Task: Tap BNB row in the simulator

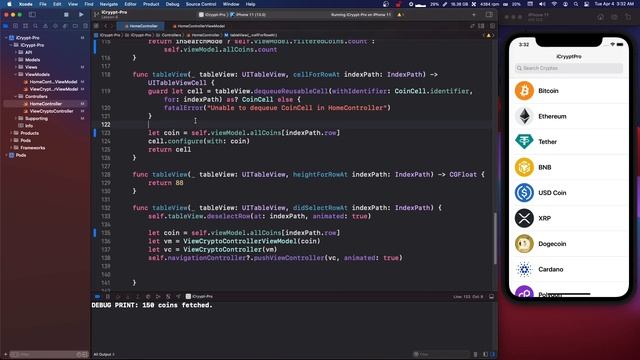Action: (x=569, y=167)
